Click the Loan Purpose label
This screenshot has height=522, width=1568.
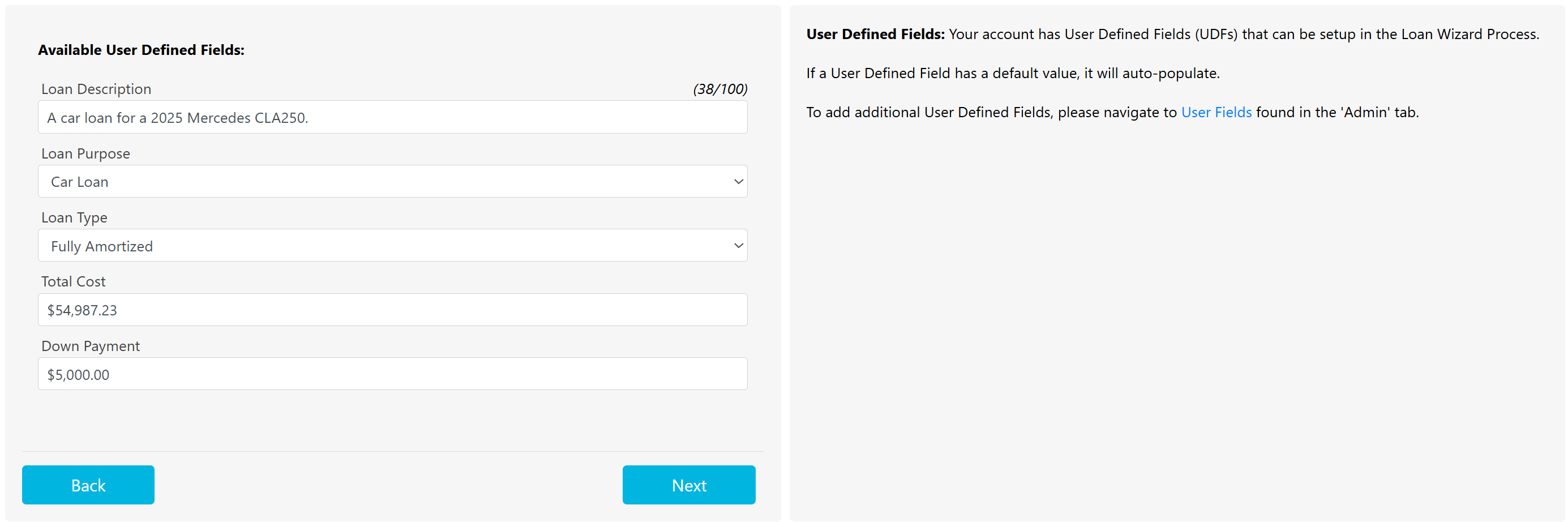pyautogui.click(x=86, y=153)
